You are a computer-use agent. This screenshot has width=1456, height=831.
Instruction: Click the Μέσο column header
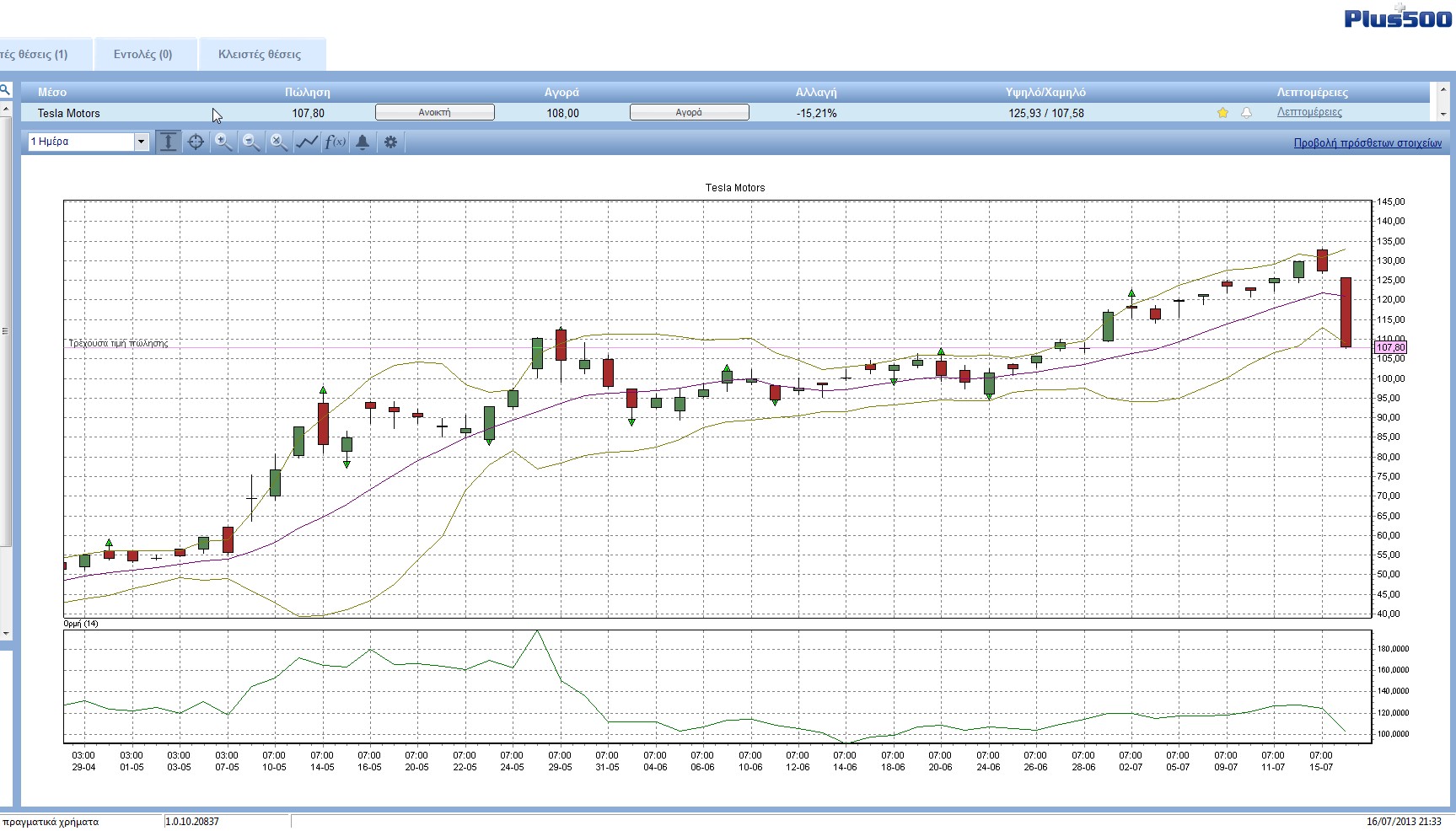point(51,92)
